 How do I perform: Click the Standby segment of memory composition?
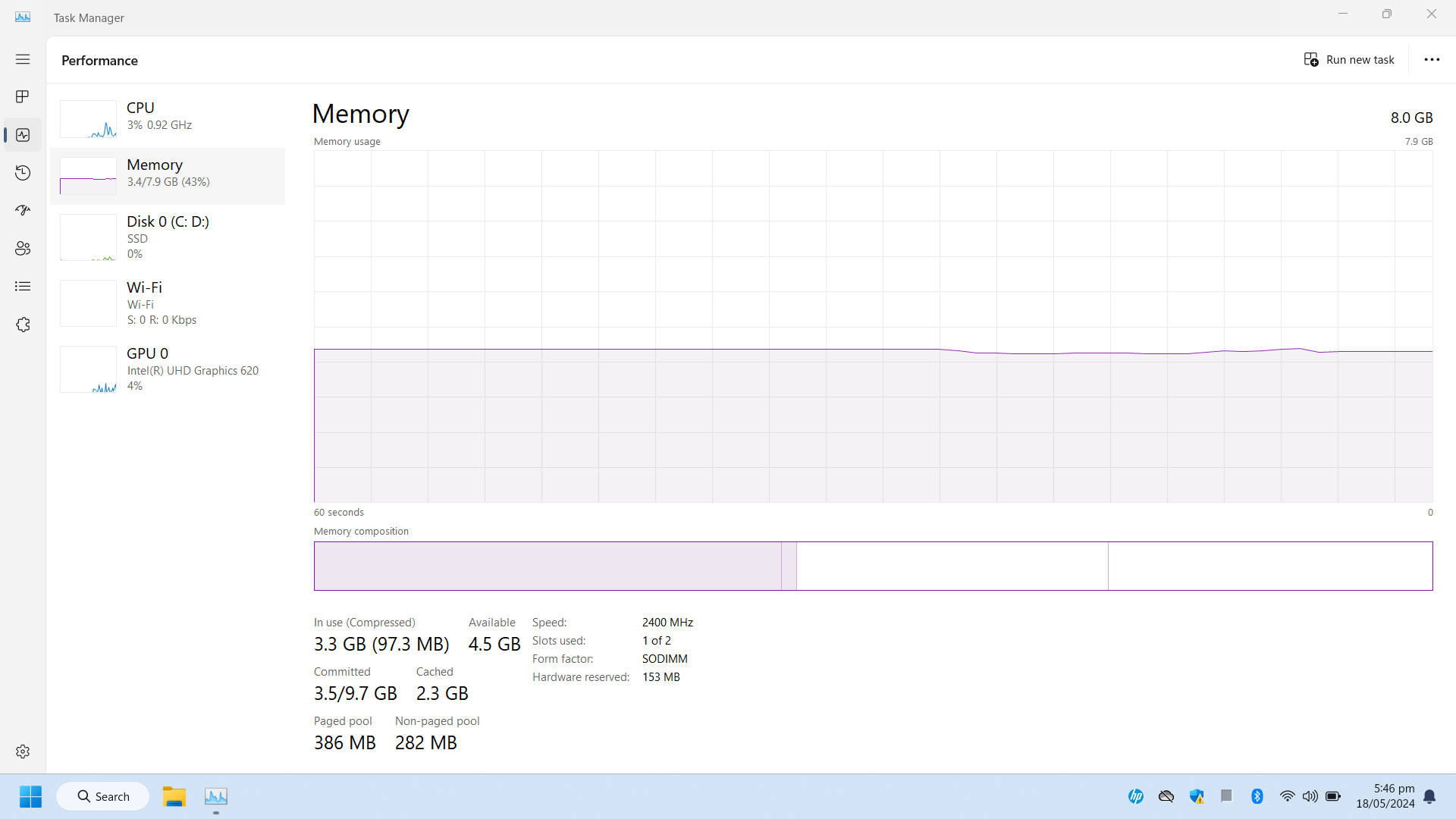(x=952, y=566)
